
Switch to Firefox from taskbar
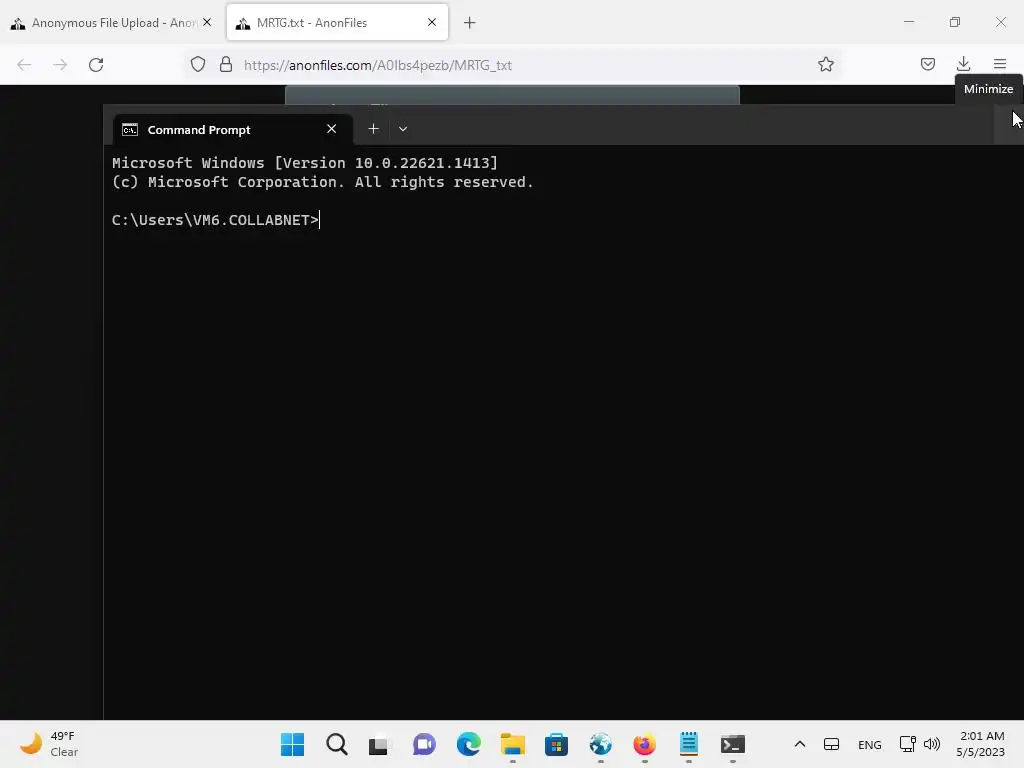click(x=645, y=744)
